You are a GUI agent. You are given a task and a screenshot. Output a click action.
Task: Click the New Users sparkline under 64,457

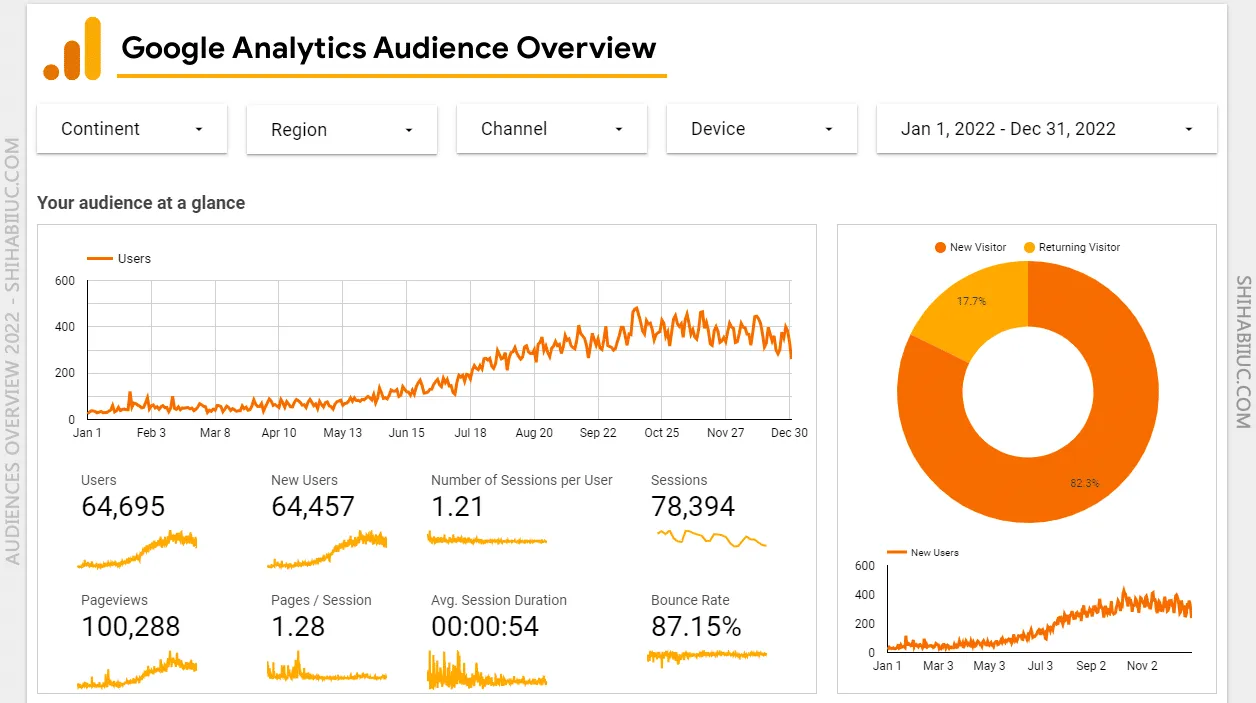click(327, 550)
